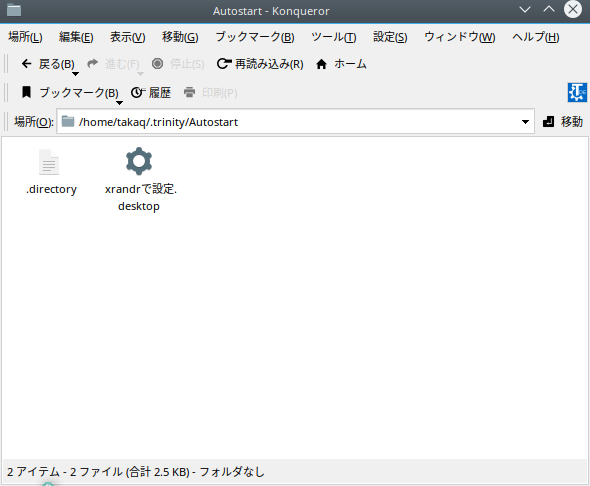Click the 移動 go button next to location bar
Image resolution: width=590 pixels, height=486 pixels.
pyautogui.click(x=563, y=122)
